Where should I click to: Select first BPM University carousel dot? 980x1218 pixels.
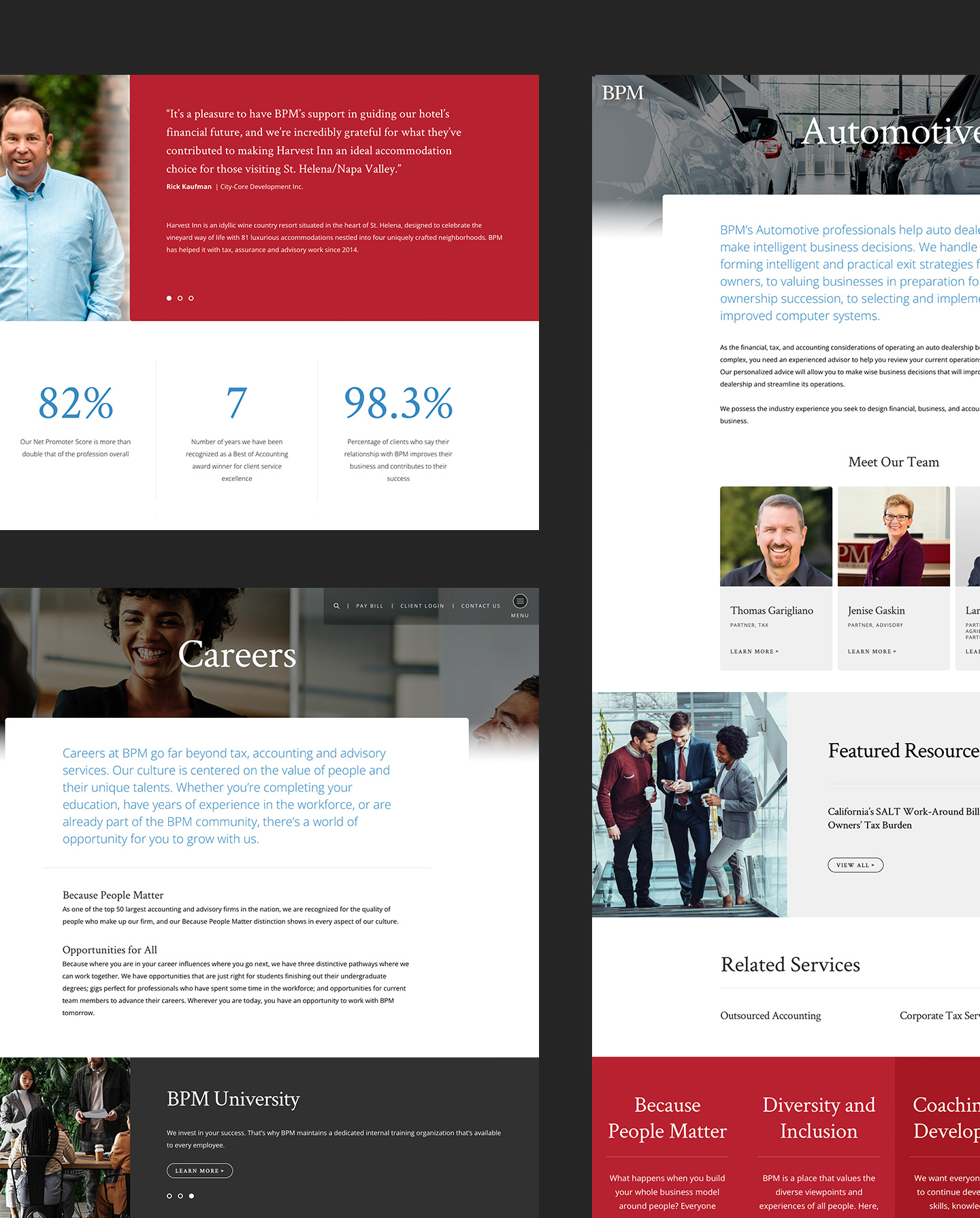[169, 1196]
